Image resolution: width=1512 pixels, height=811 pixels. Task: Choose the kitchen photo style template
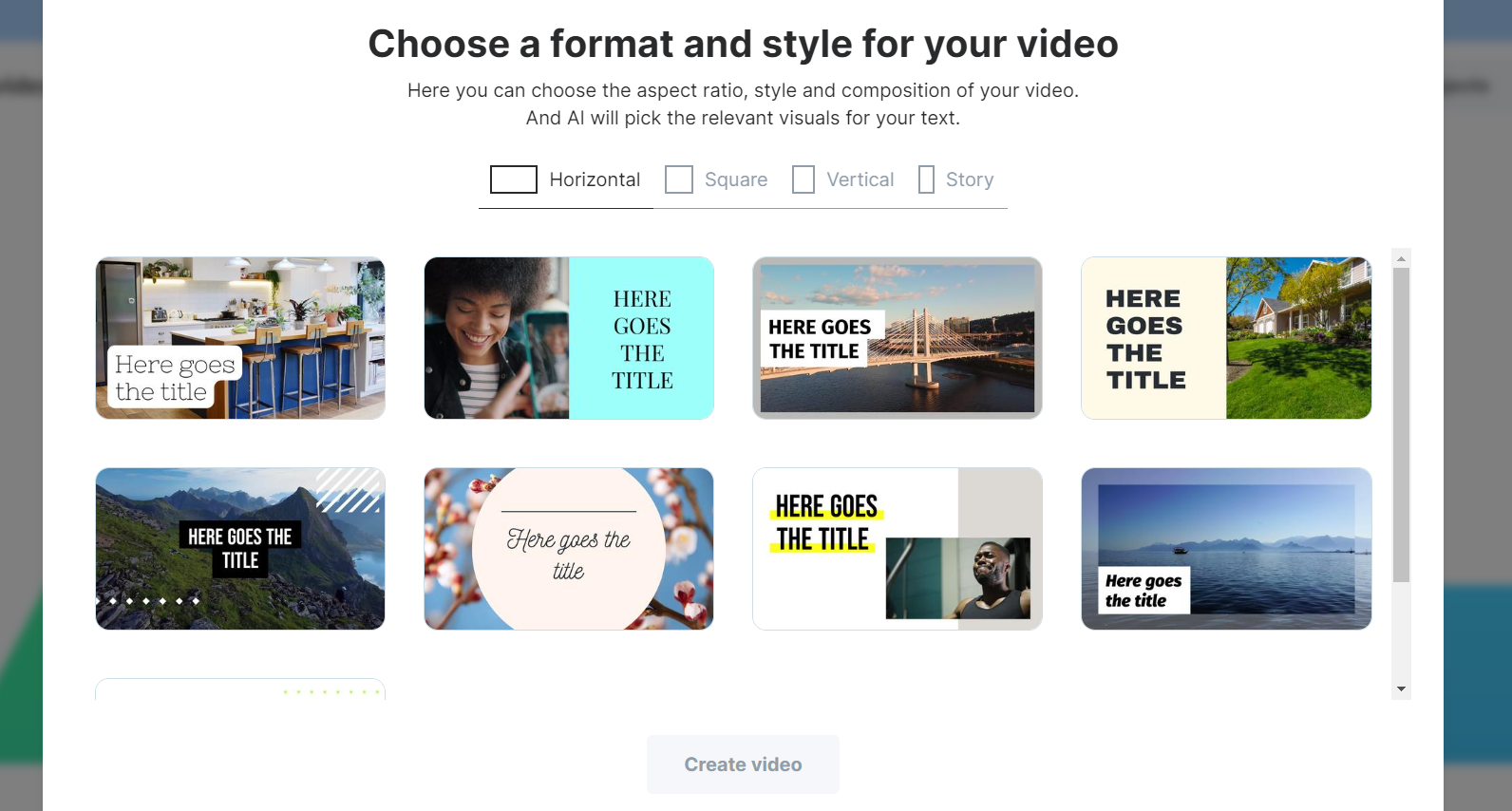(240, 338)
